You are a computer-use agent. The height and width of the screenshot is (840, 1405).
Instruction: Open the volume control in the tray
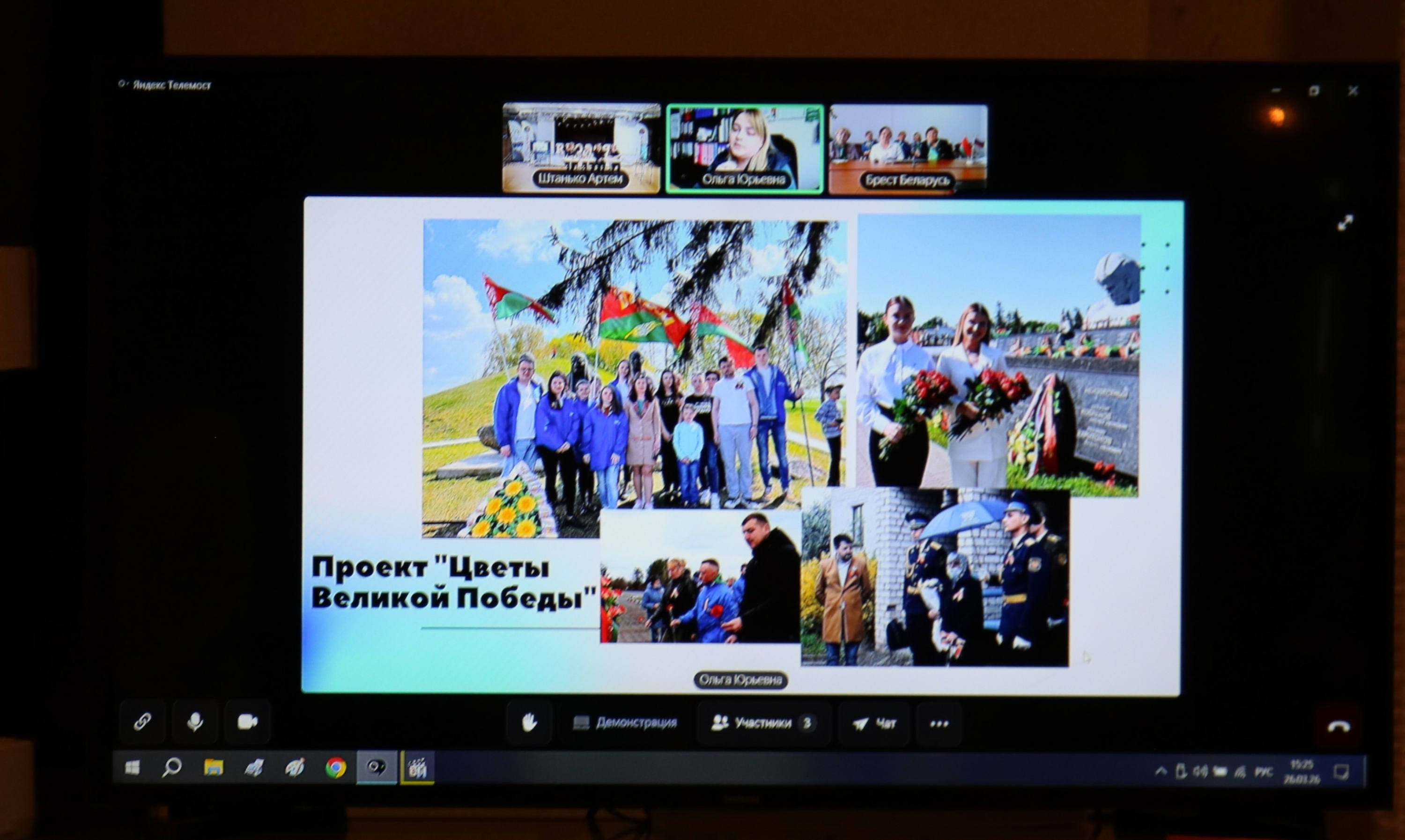1199,771
